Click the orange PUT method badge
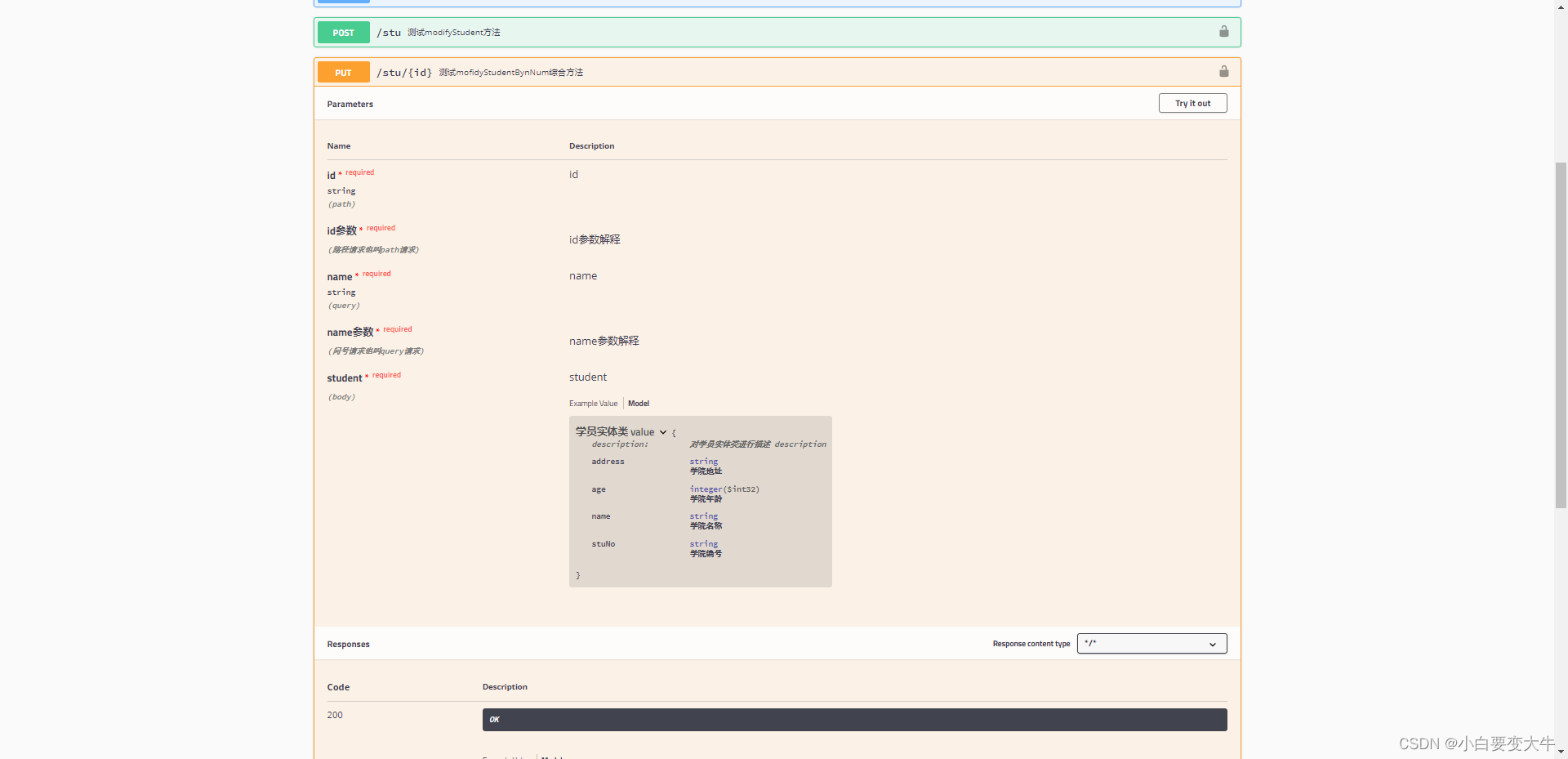1568x759 pixels. (x=343, y=73)
